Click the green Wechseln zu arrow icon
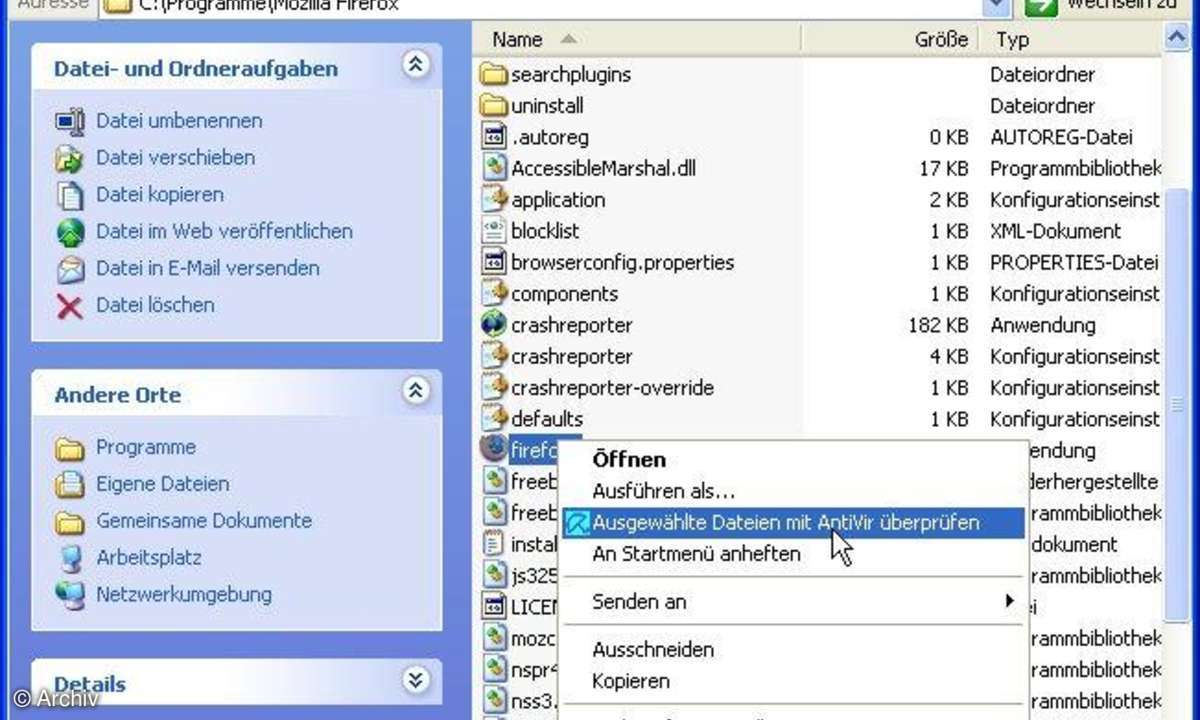1200x720 pixels. (x=1040, y=6)
